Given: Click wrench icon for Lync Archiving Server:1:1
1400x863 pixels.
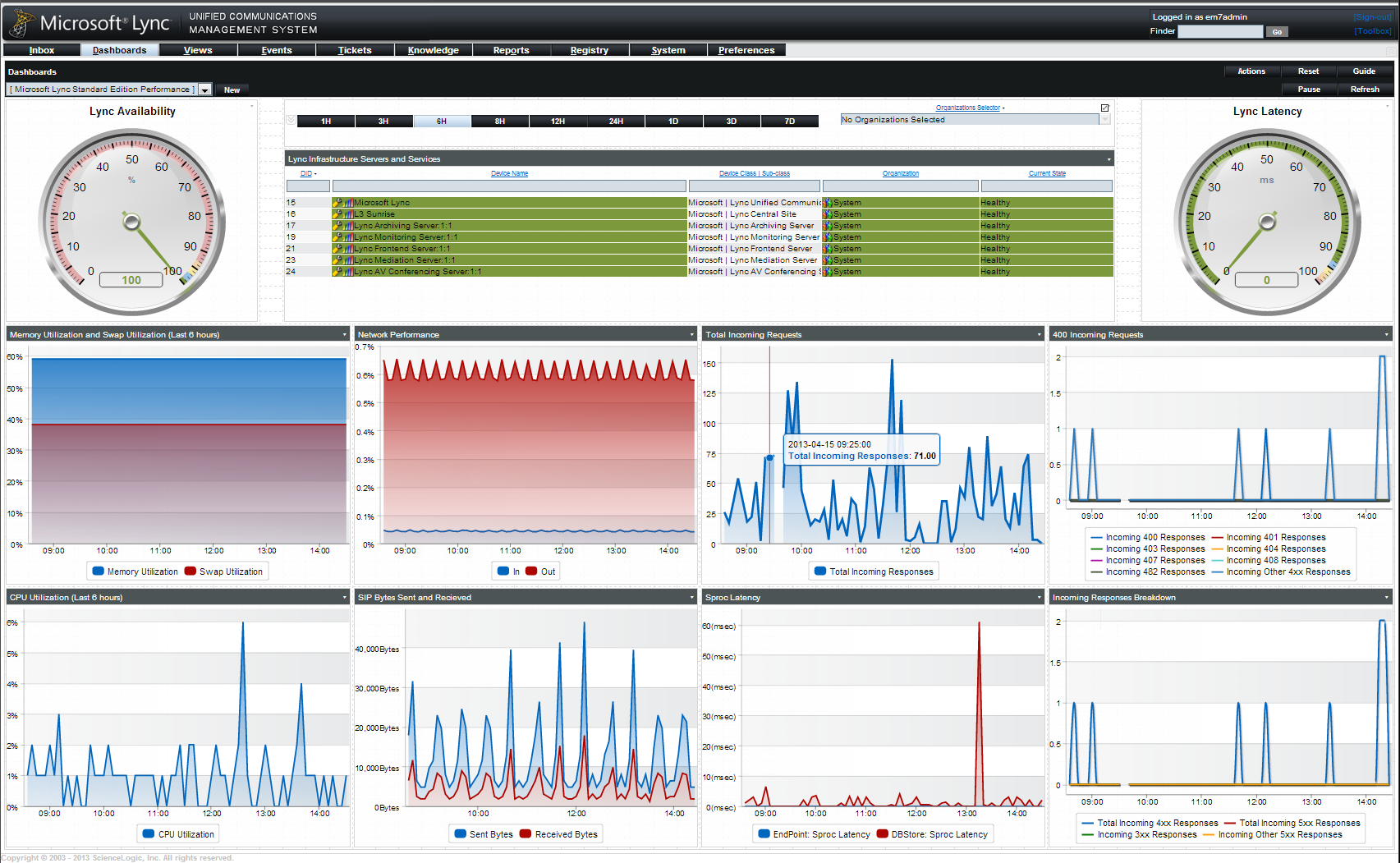Looking at the screenshot, I should click(338, 225).
